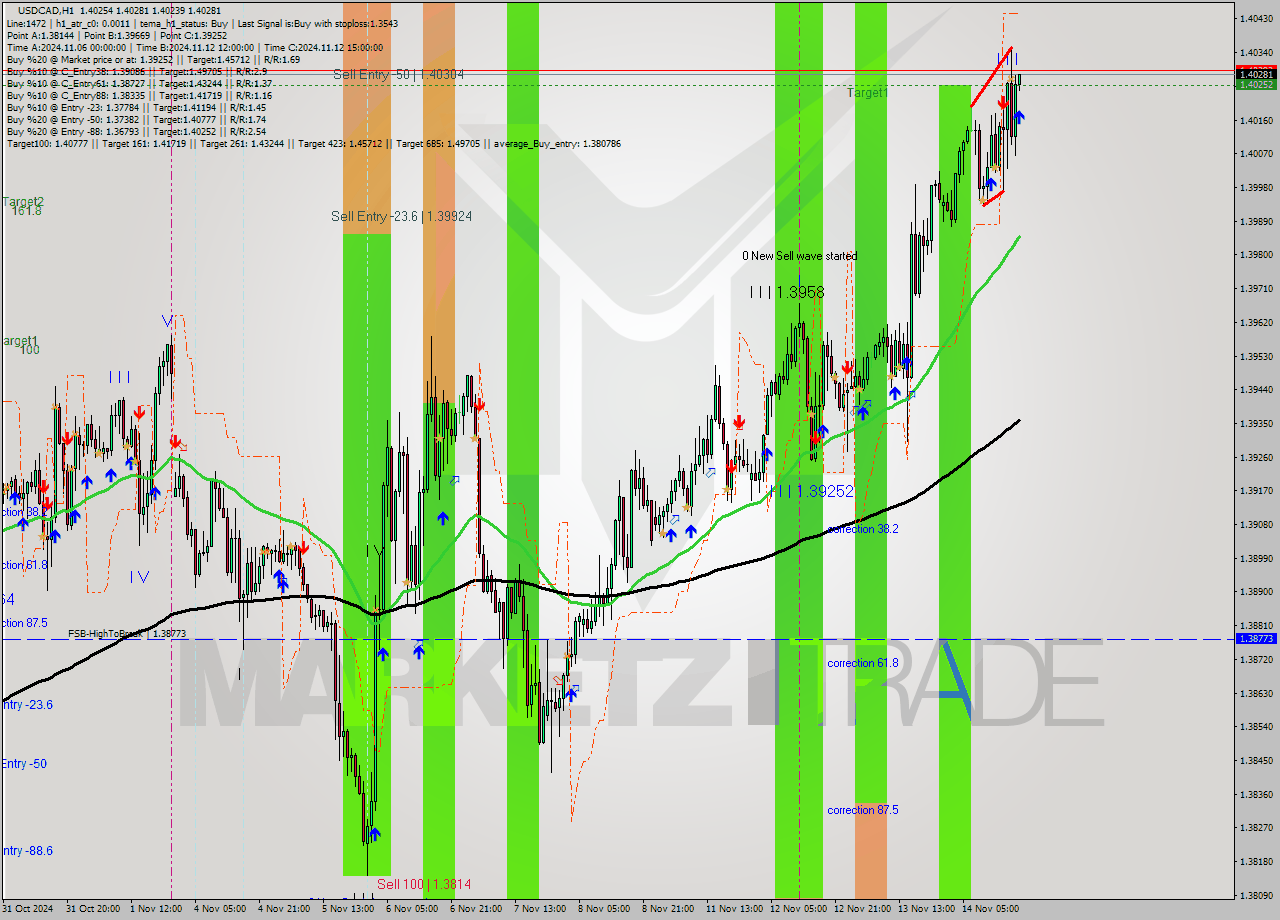Click the 'correction 87.5' label on 12 Nov
Screen dimensions: 1280x920
(x=863, y=810)
